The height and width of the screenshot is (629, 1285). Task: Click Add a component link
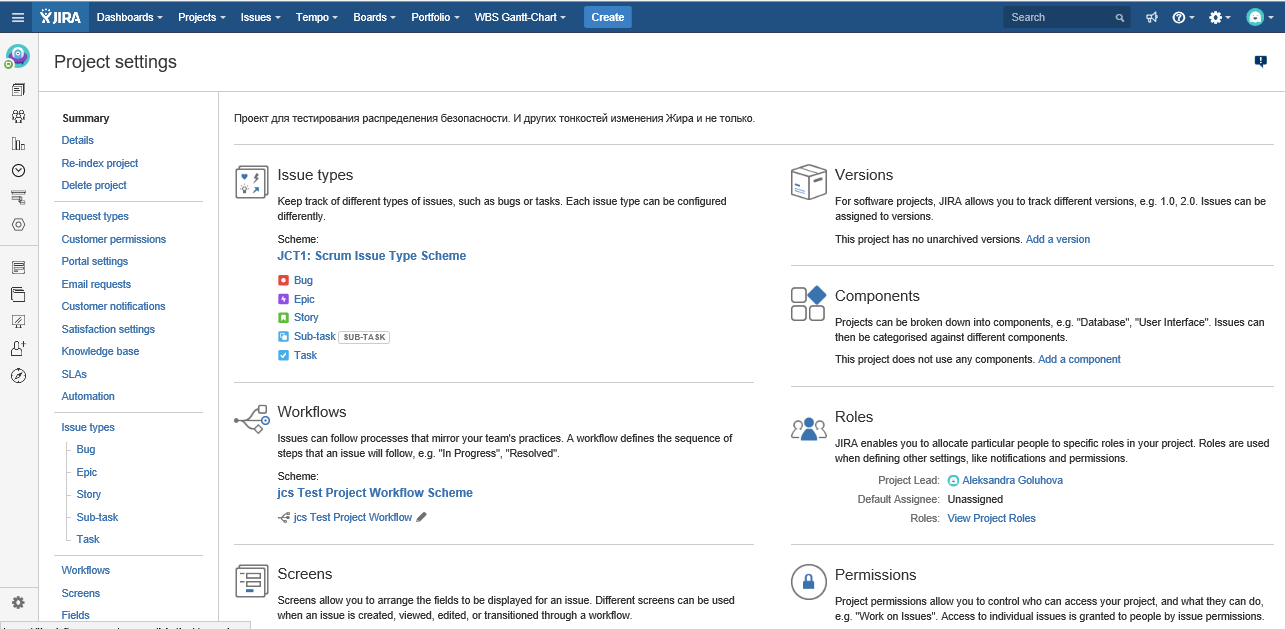(x=1079, y=359)
